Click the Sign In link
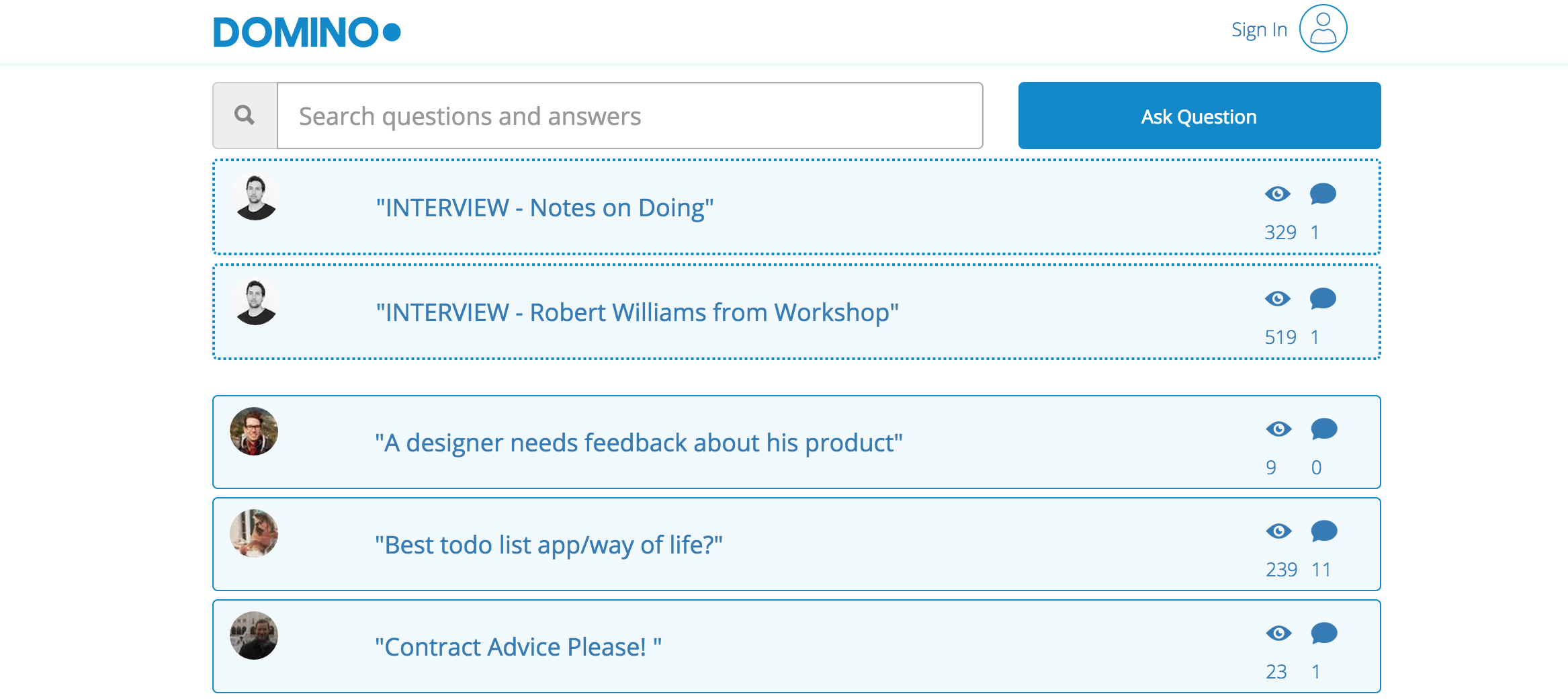This screenshot has height=700, width=1568. (1258, 30)
